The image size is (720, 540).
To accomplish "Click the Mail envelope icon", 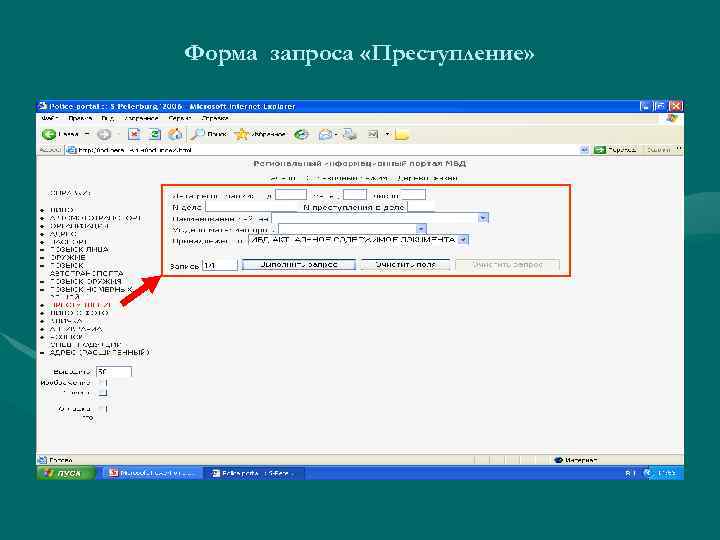I will pyautogui.click(x=325, y=135).
